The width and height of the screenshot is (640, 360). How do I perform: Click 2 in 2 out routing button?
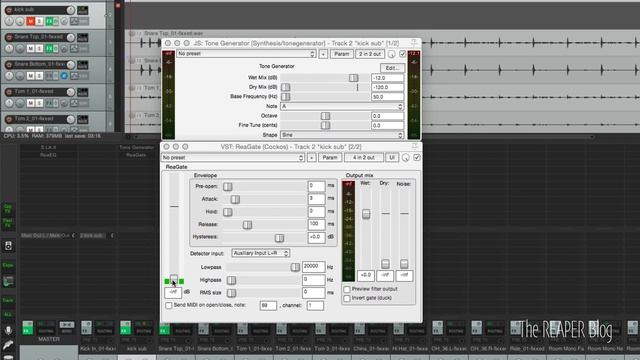click(370, 54)
